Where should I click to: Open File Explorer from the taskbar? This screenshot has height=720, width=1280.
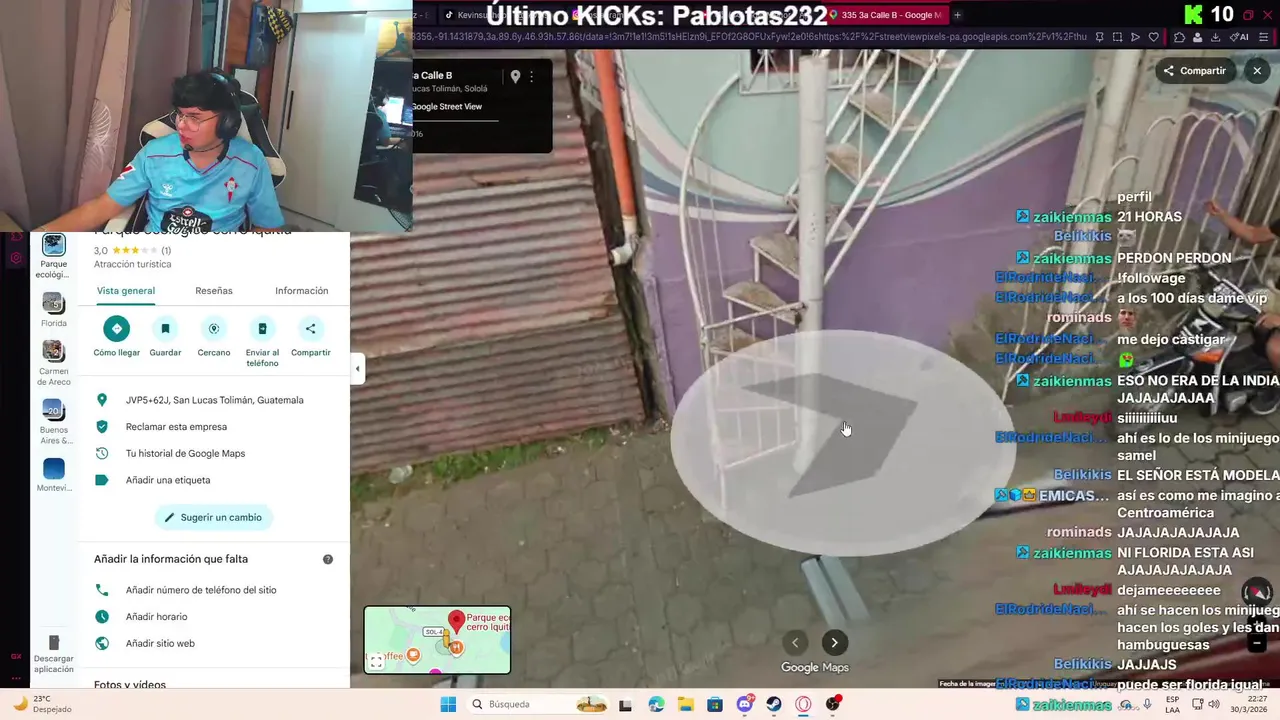(686, 704)
